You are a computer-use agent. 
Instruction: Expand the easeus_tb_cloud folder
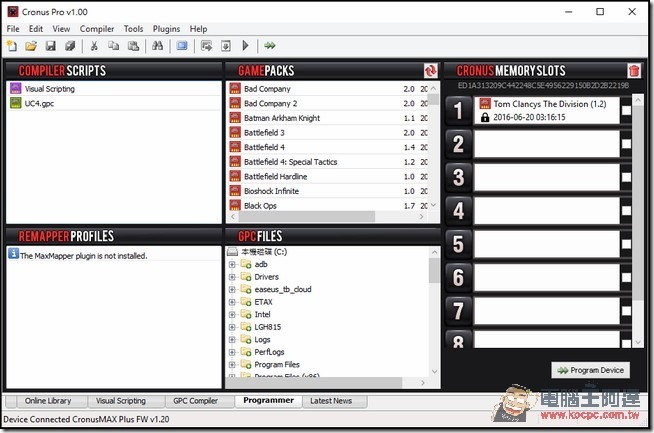232,290
